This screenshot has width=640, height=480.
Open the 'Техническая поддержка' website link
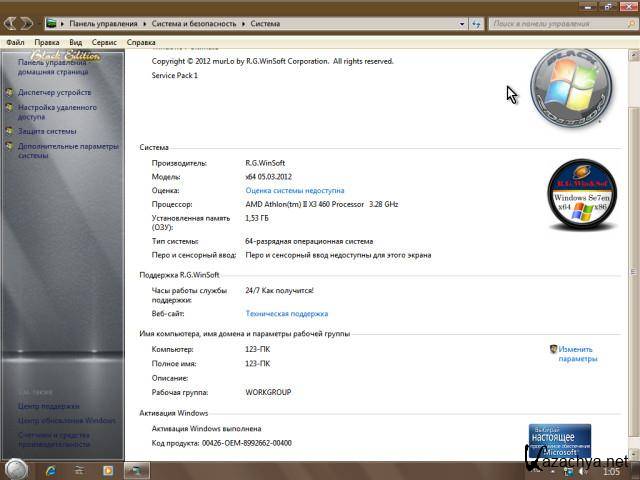click(x=286, y=313)
